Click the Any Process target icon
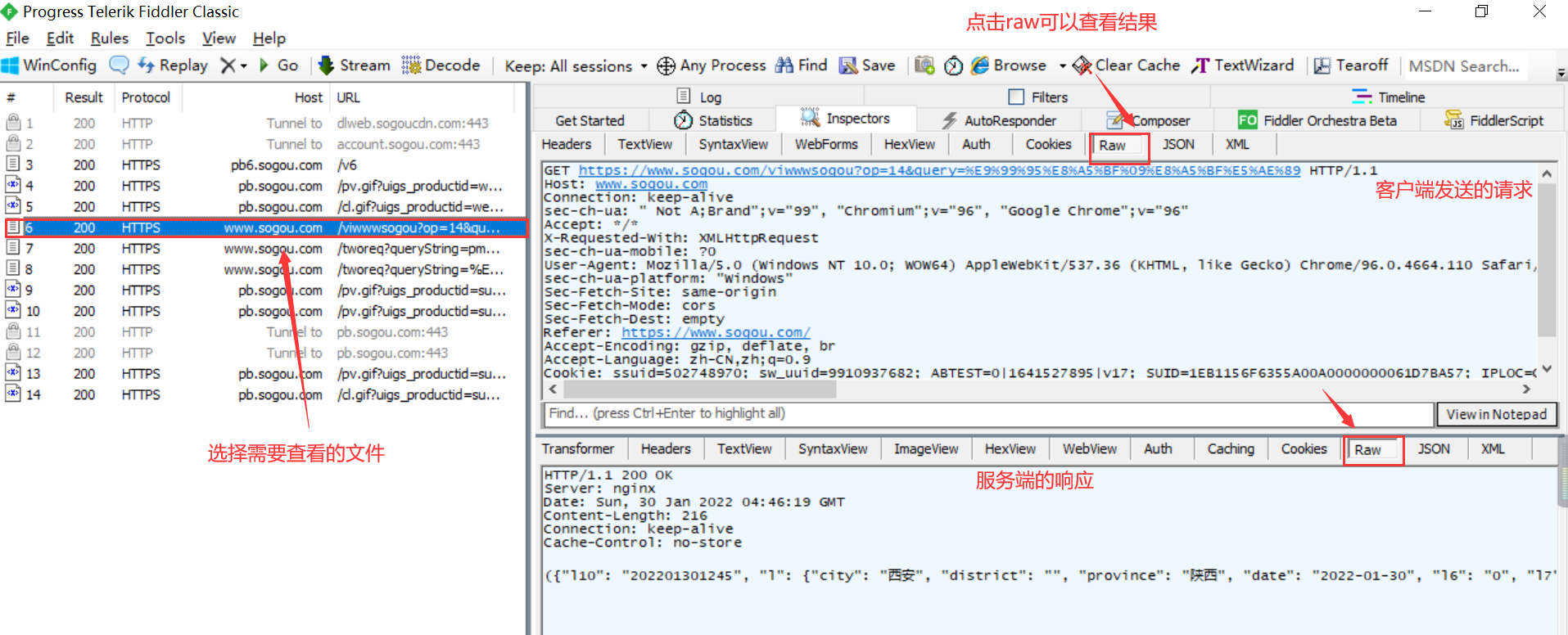Screen dimensions: 1568x635 pos(667,65)
